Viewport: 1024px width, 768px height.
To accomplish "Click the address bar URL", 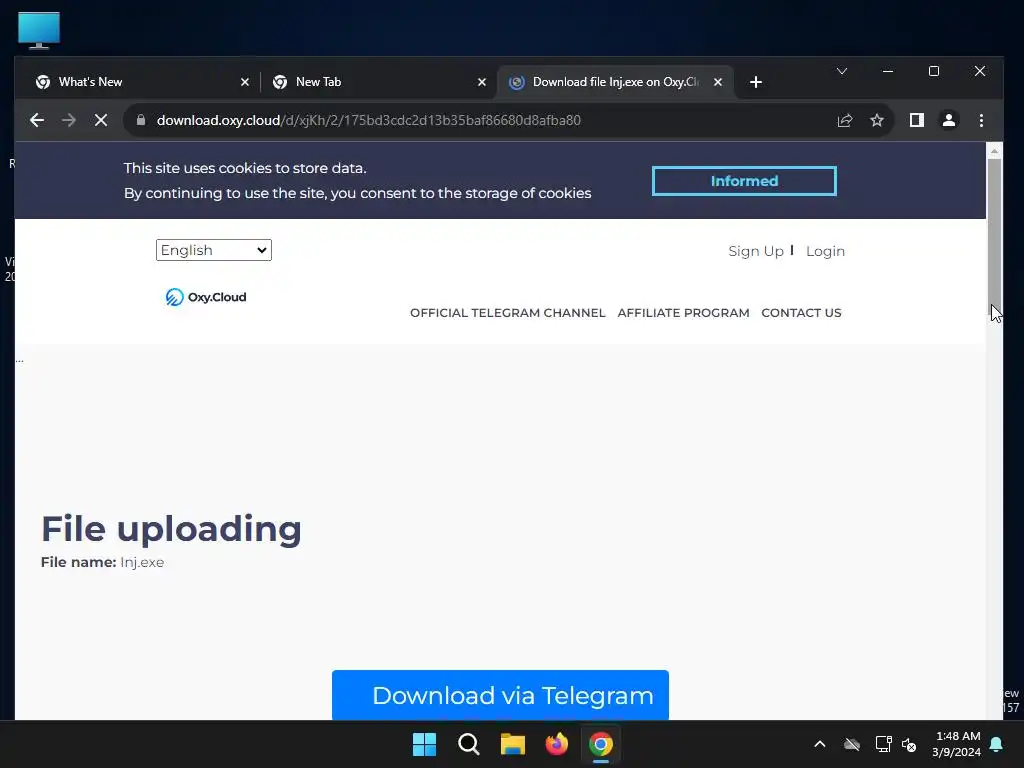I will click(368, 120).
